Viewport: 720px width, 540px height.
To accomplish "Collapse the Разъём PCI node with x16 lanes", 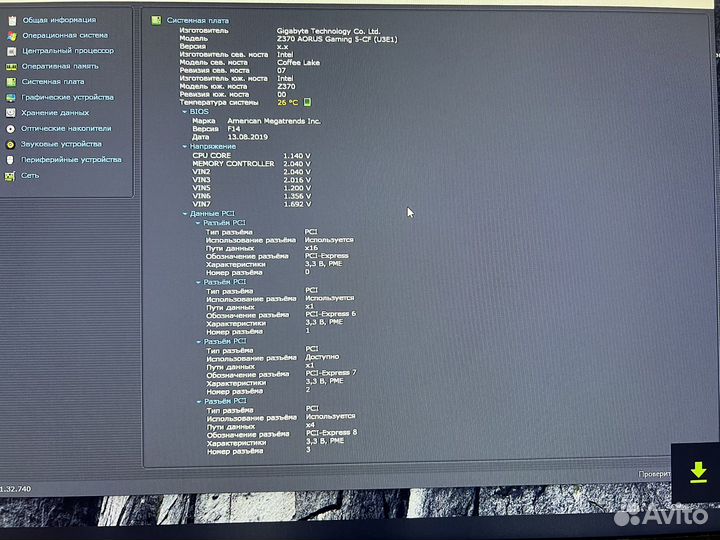I will point(198,223).
